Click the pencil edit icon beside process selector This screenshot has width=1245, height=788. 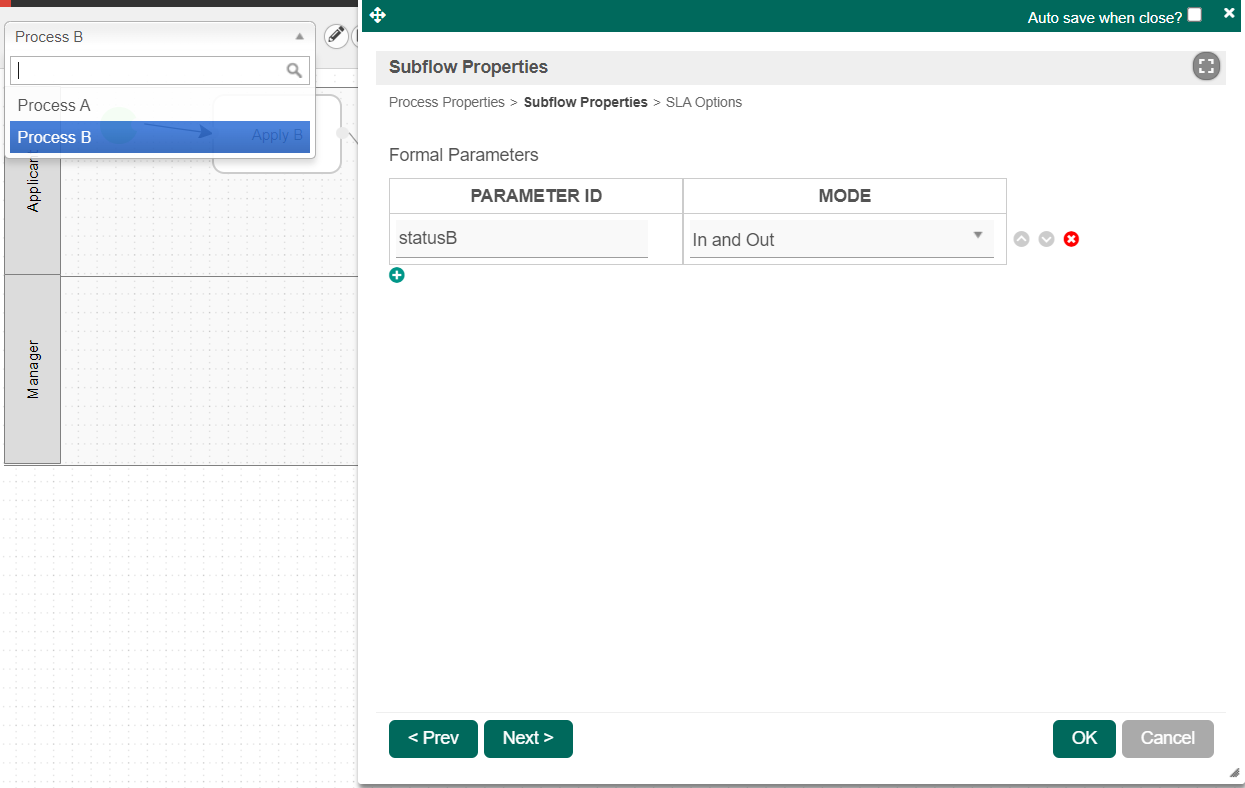(x=337, y=37)
